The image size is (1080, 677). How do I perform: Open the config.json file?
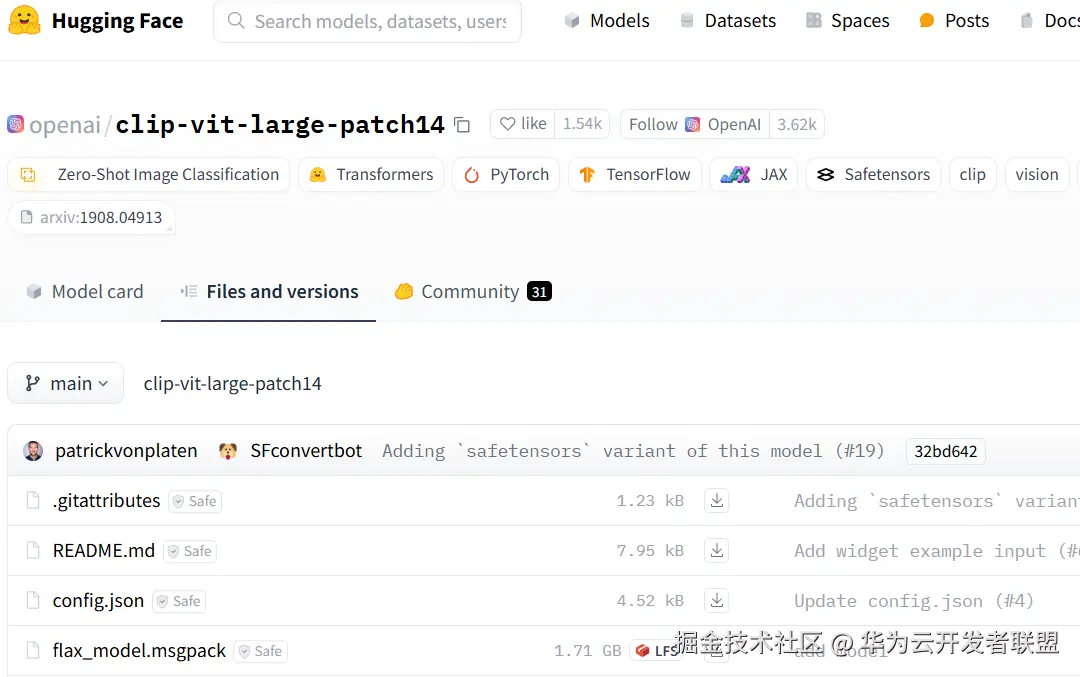[98, 601]
